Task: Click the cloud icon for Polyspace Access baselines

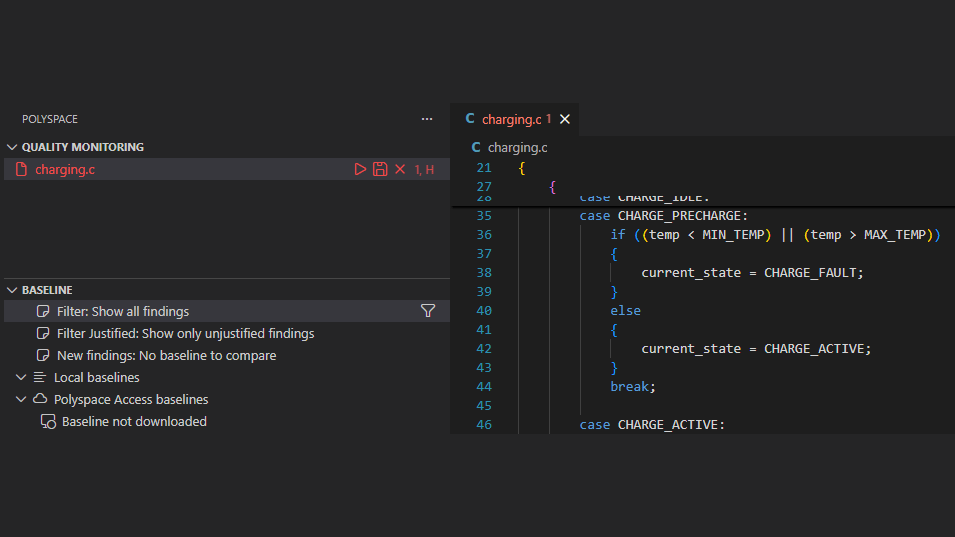Action: pyautogui.click(x=40, y=399)
